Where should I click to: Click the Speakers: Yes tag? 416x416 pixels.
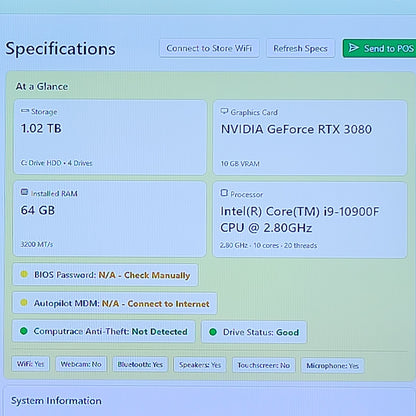200,365
